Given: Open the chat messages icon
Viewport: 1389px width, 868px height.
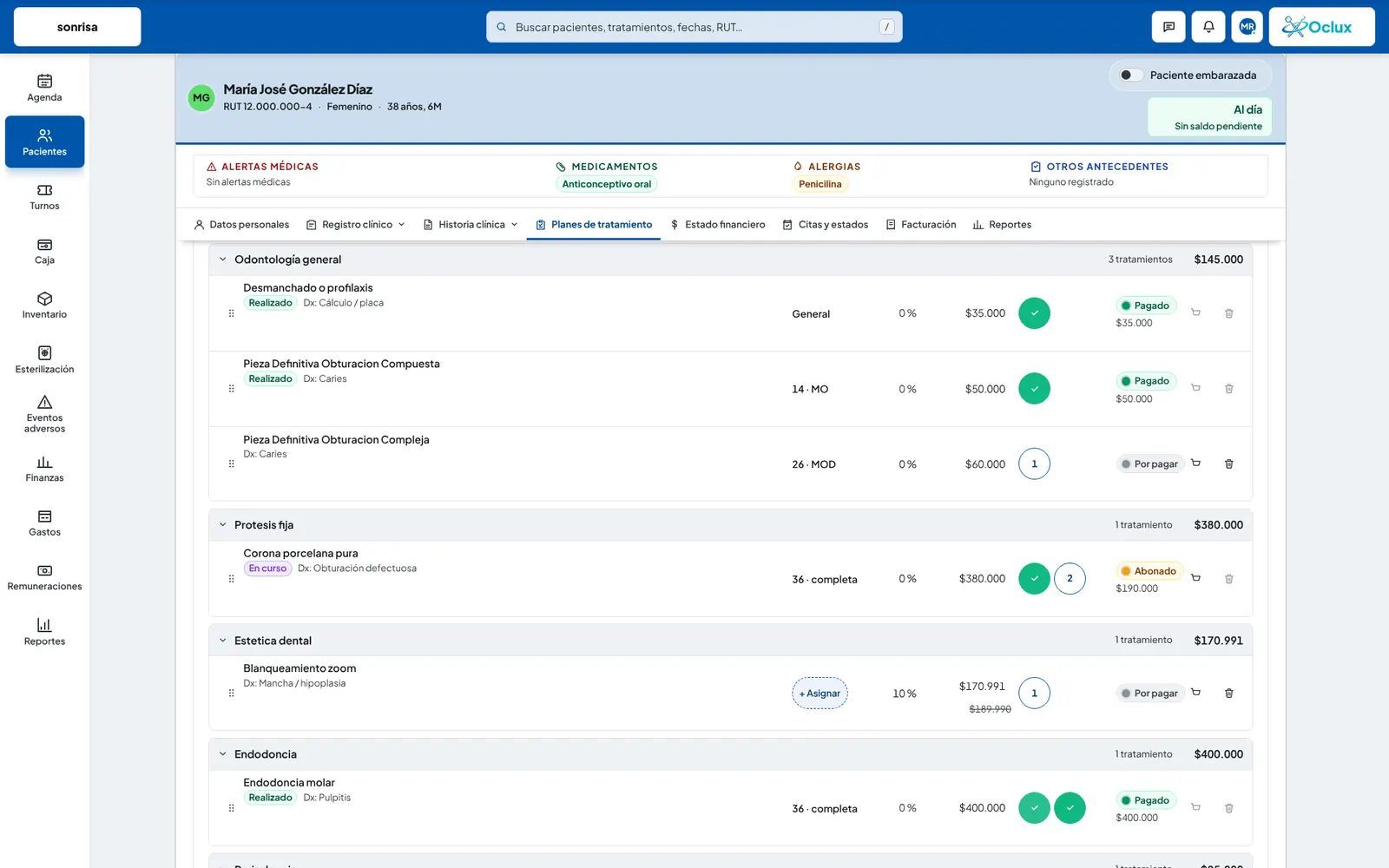Looking at the screenshot, I should pyautogui.click(x=1168, y=27).
